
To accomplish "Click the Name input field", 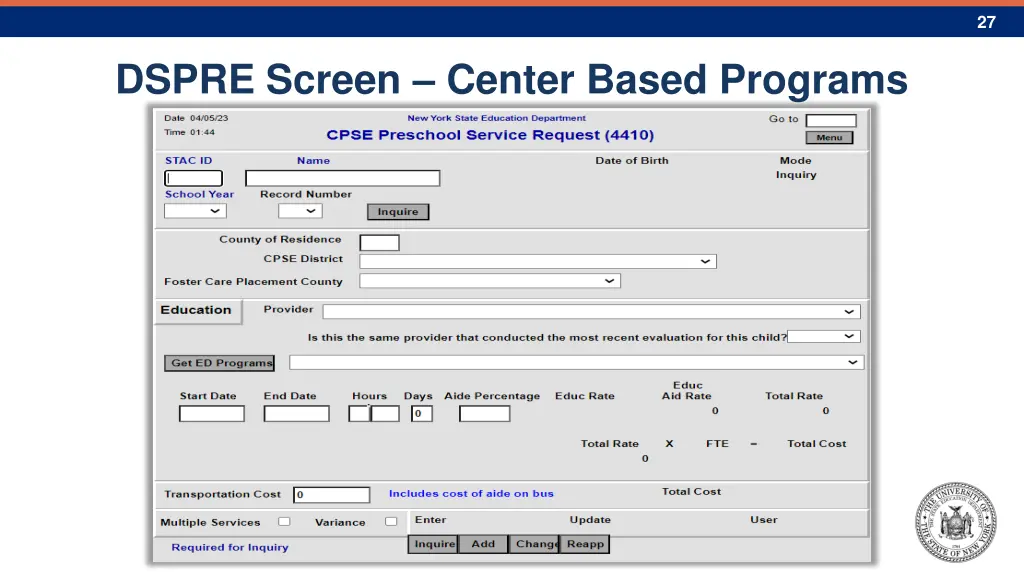I will 342,178.
